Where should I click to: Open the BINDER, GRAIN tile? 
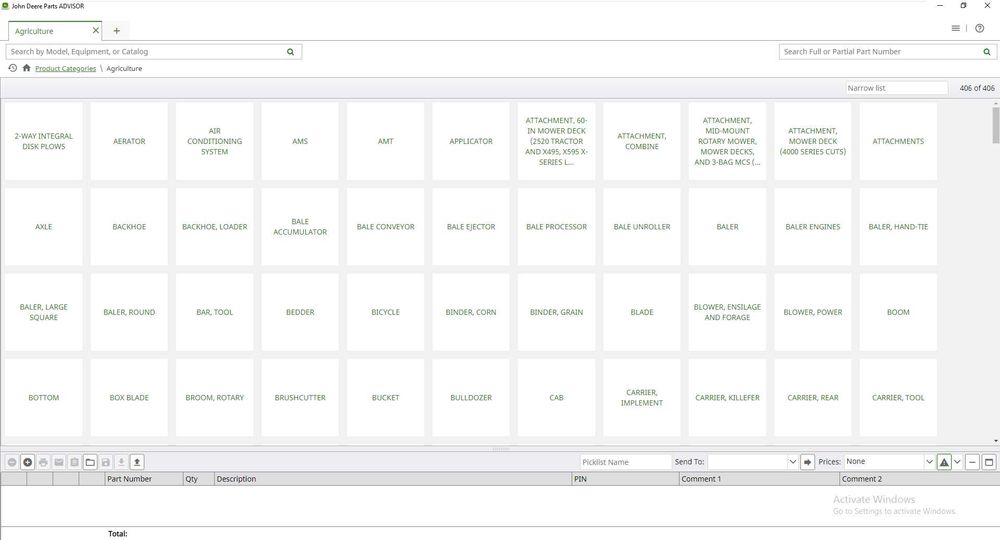coord(556,312)
